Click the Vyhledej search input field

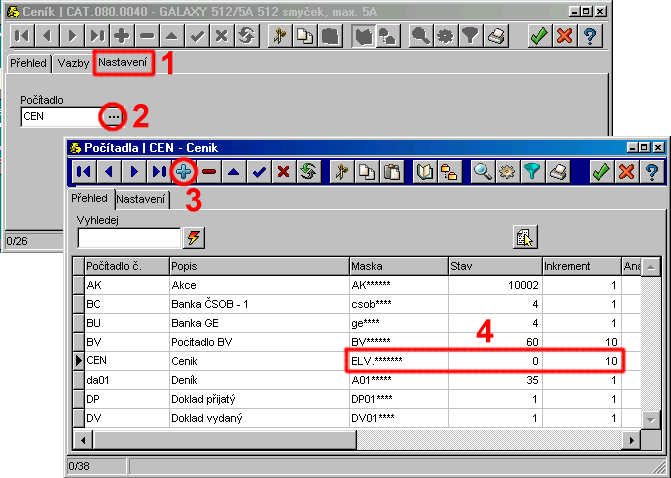point(128,237)
